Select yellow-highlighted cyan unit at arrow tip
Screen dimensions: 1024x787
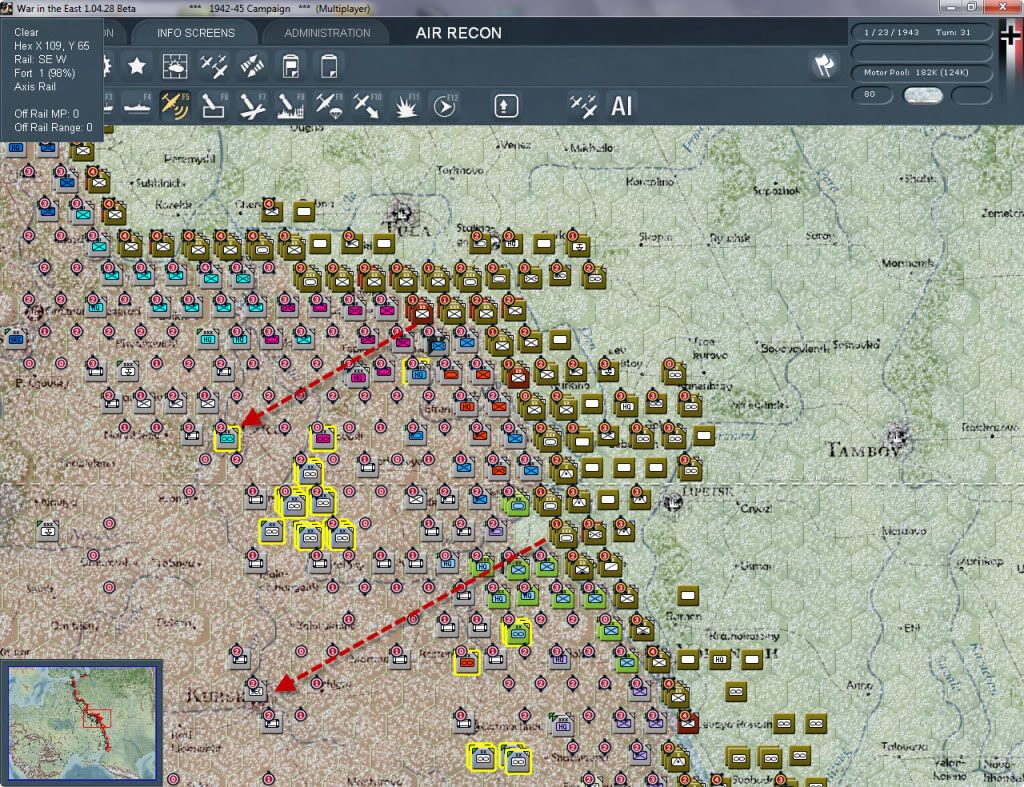[227, 438]
